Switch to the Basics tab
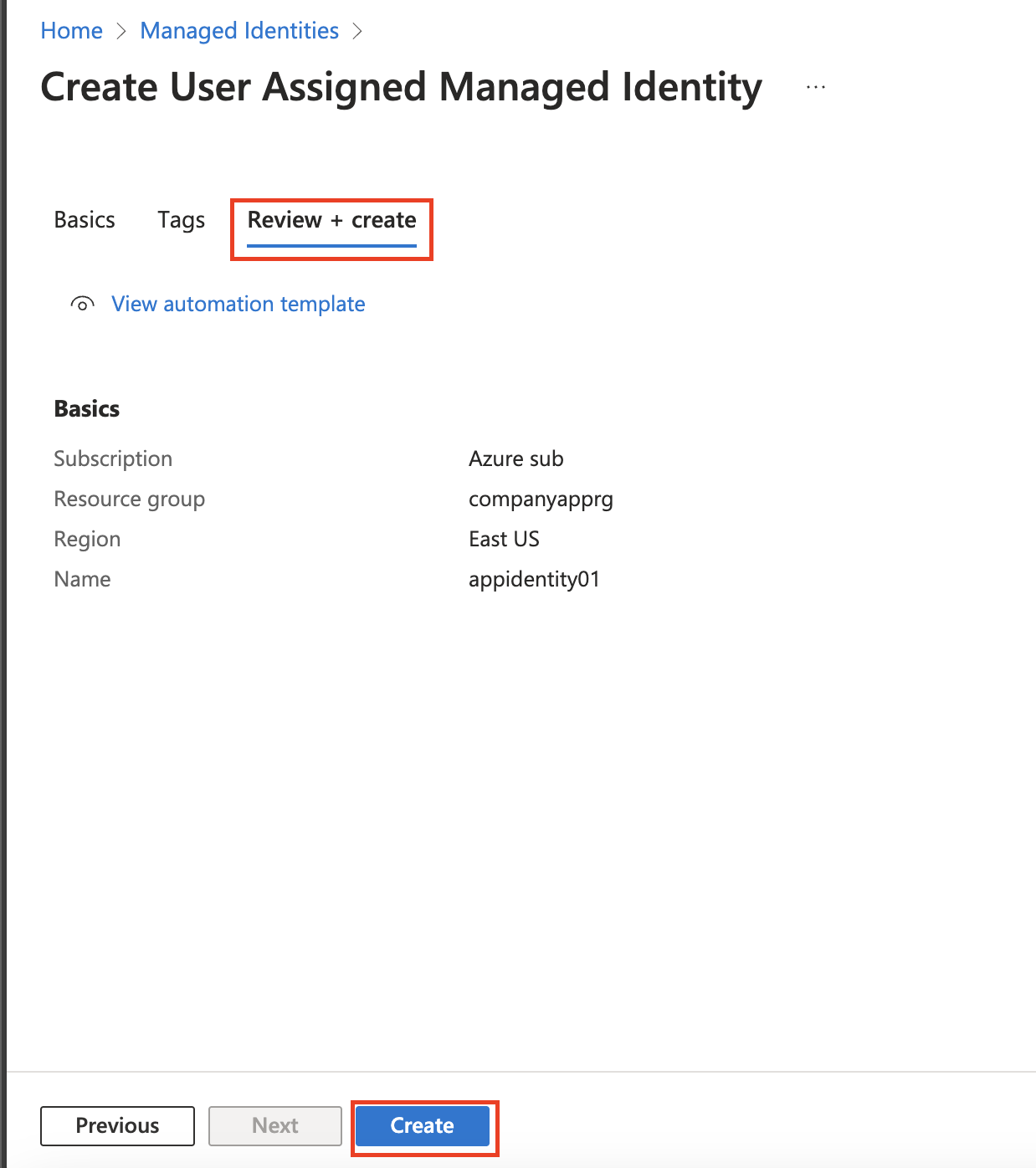Screen dimensions: 1036x1168 click(x=85, y=220)
